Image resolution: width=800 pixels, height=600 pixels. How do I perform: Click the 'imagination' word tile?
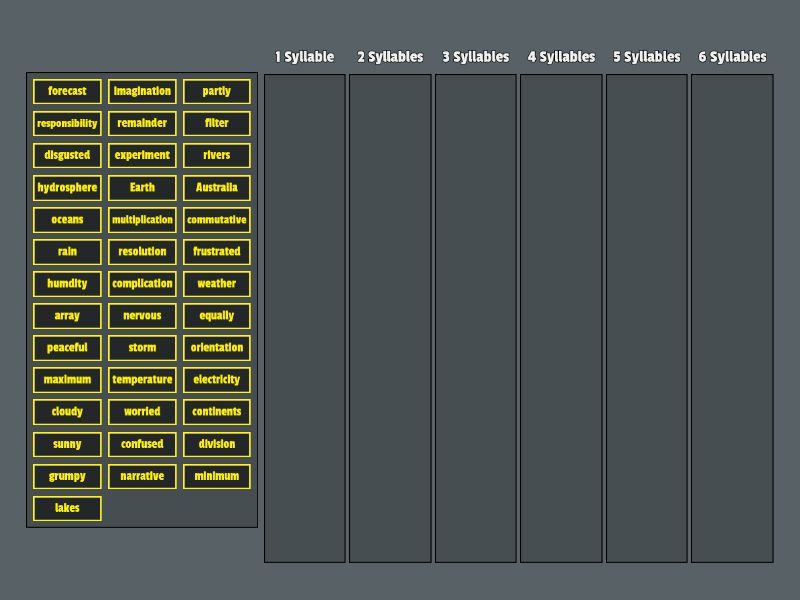pos(142,92)
